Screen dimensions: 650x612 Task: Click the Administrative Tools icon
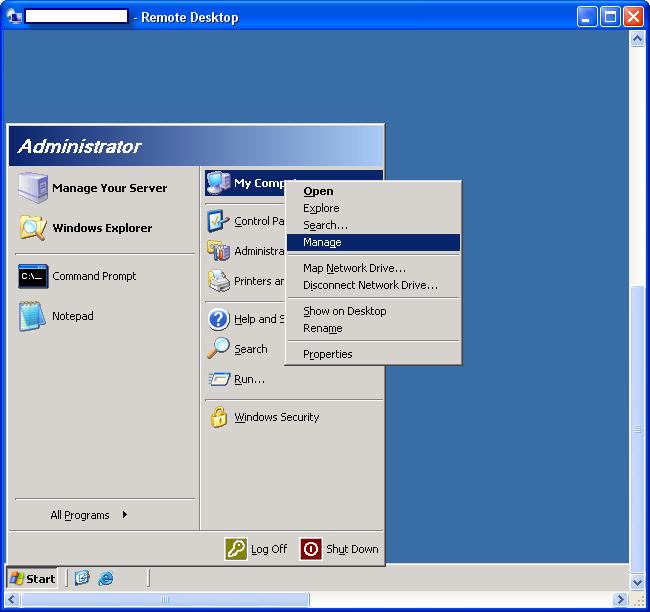click(x=218, y=251)
